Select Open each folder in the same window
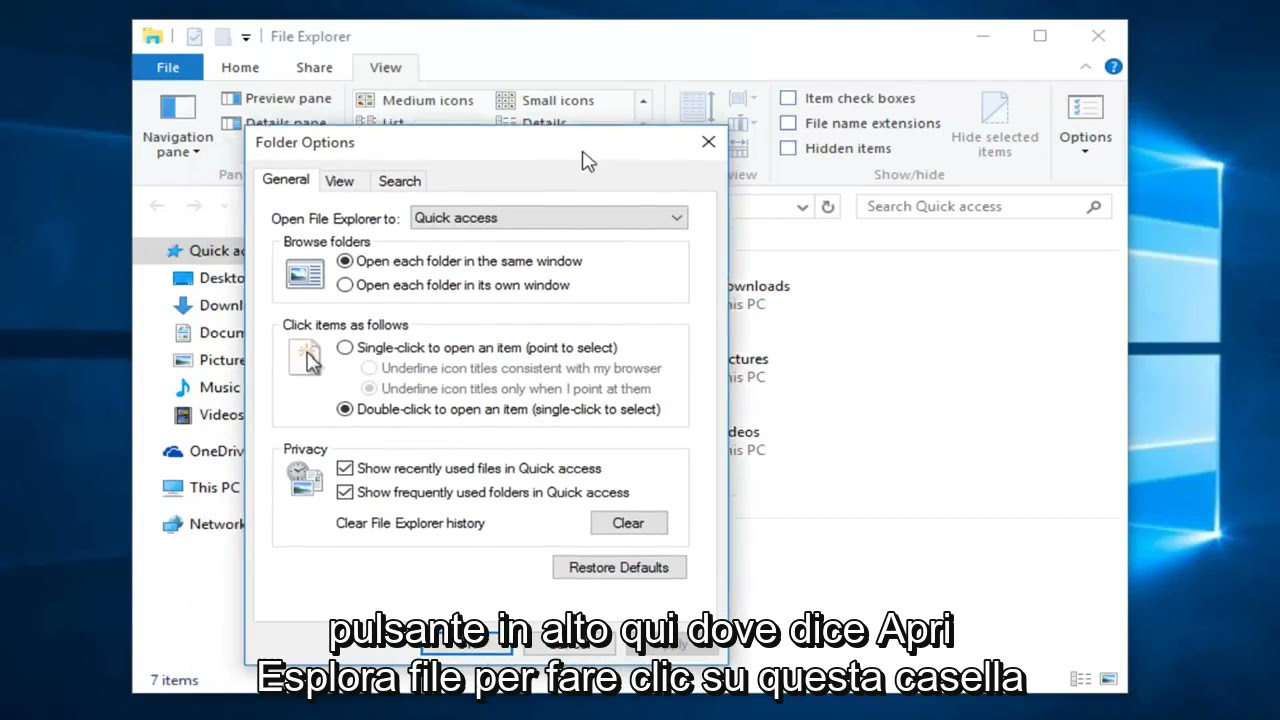 [345, 261]
